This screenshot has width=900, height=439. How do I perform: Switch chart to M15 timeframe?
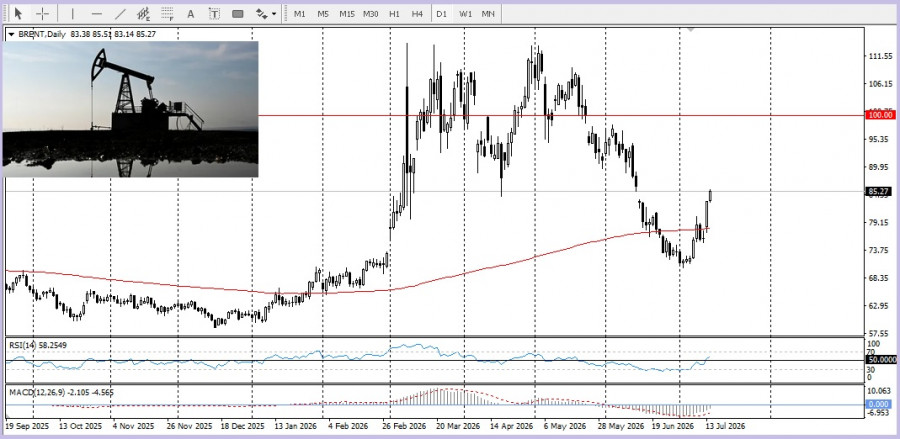tap(347, 14)
